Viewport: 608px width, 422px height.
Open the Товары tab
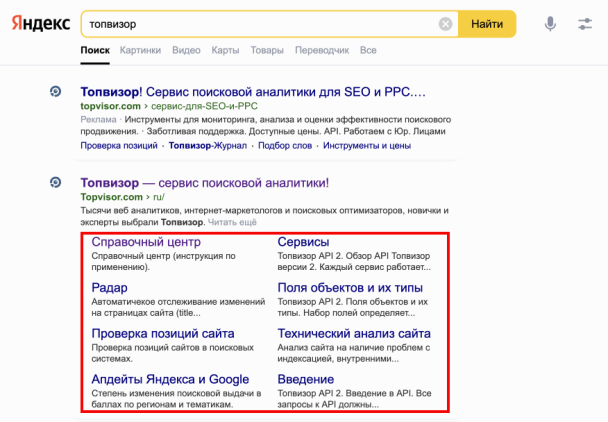[267, 50]
